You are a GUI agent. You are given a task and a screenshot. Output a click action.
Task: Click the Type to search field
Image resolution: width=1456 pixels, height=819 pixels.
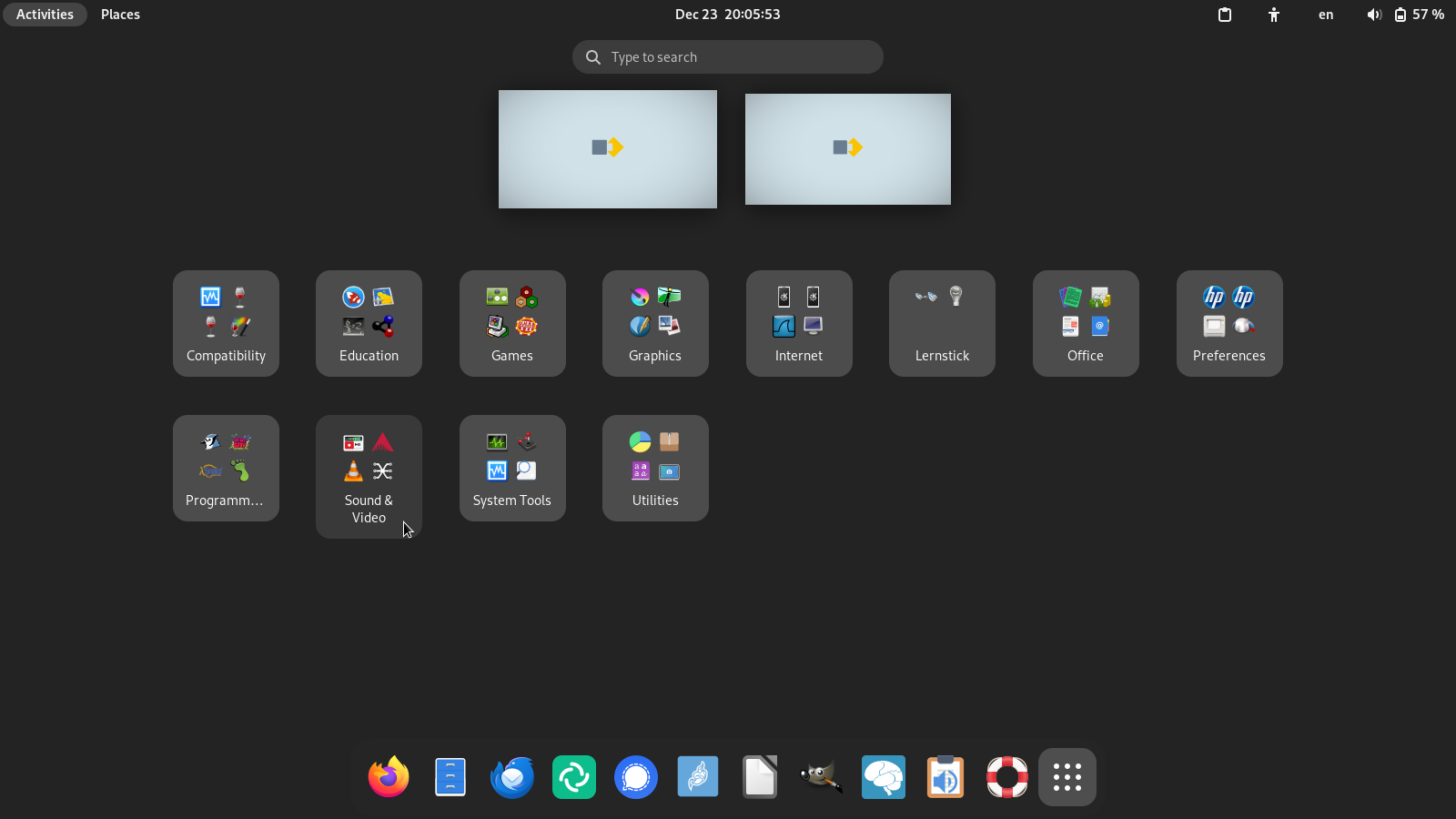[728, 56]
